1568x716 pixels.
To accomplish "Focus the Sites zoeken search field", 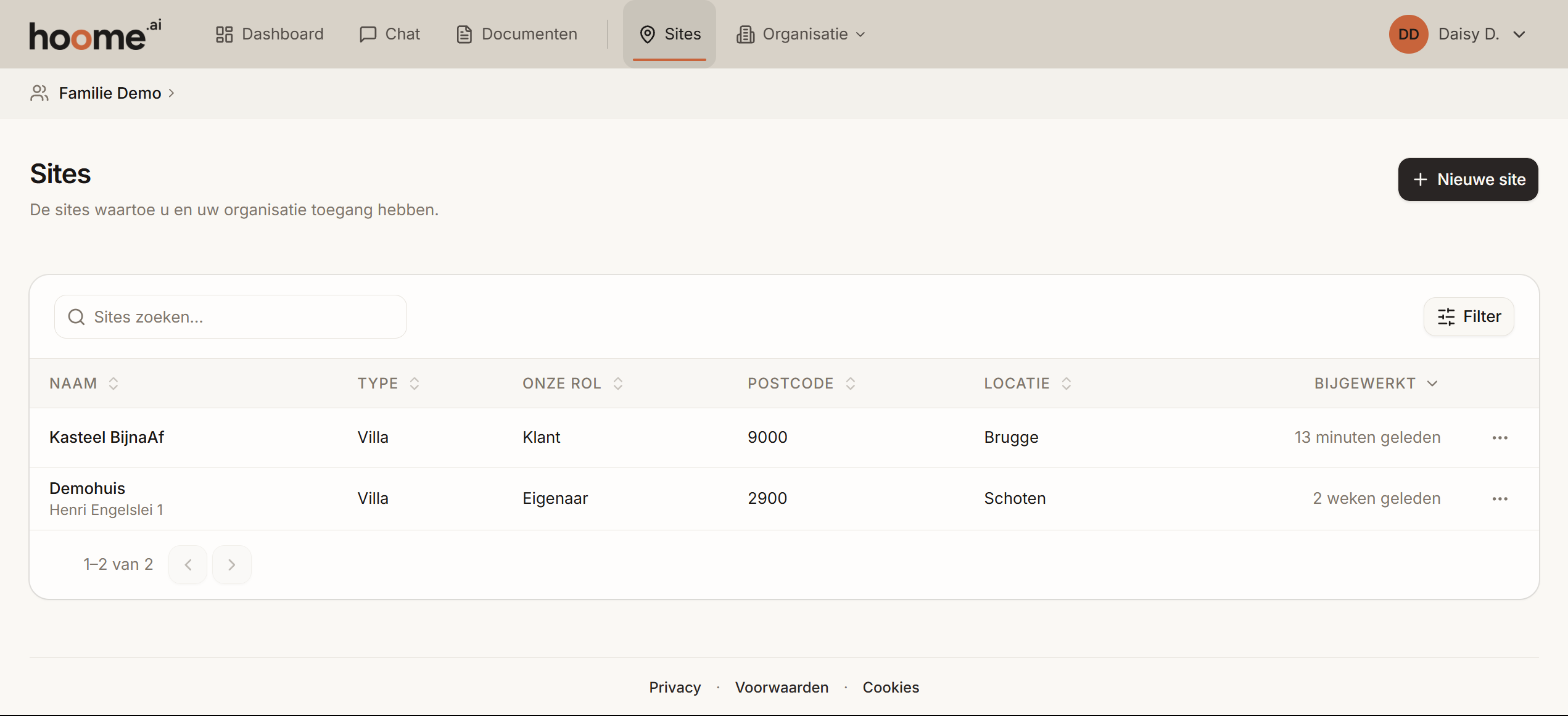I will (x=230, y=317).
